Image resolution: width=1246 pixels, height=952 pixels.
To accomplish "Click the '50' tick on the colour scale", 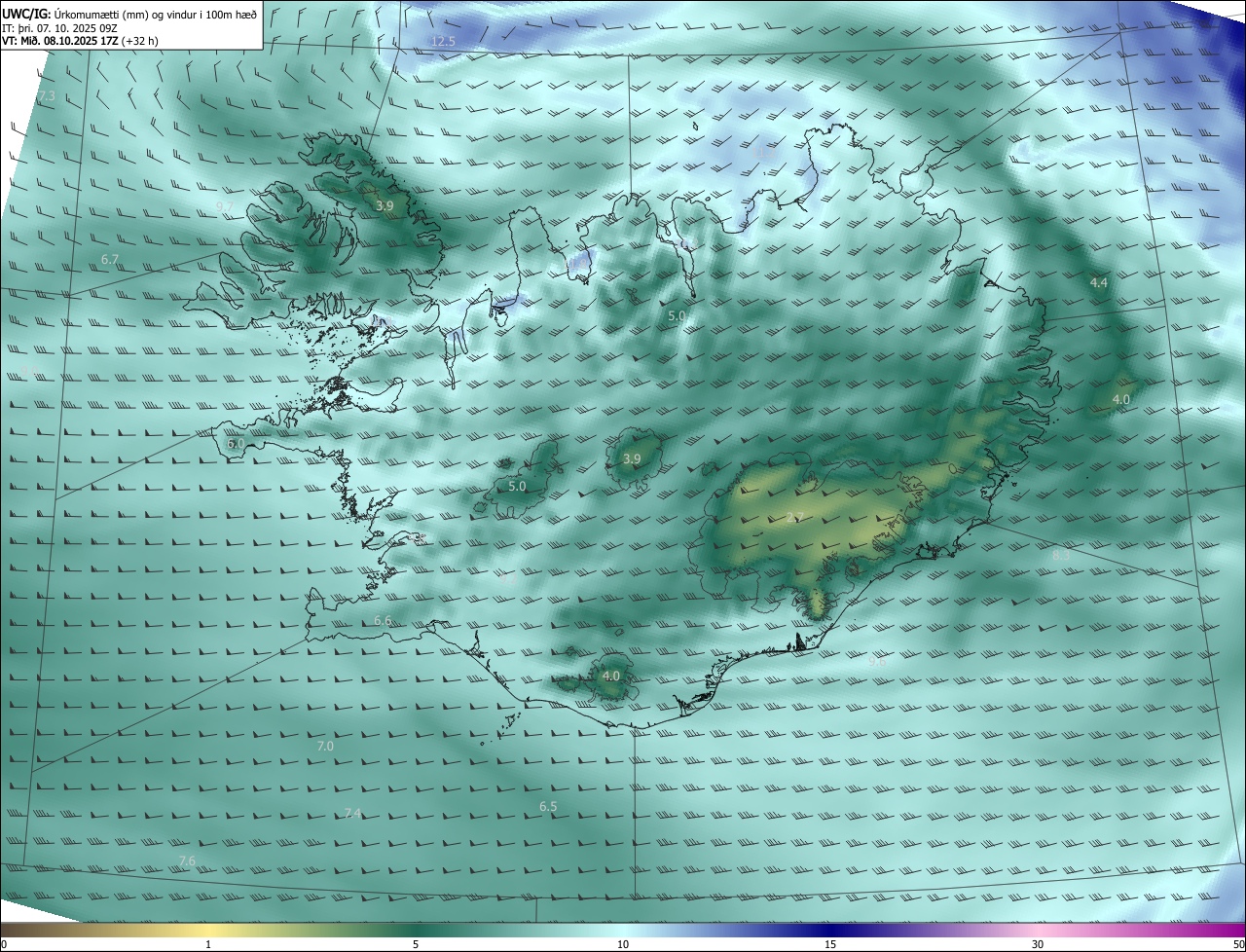I will pyautogui.click(x=1238, y=944).
